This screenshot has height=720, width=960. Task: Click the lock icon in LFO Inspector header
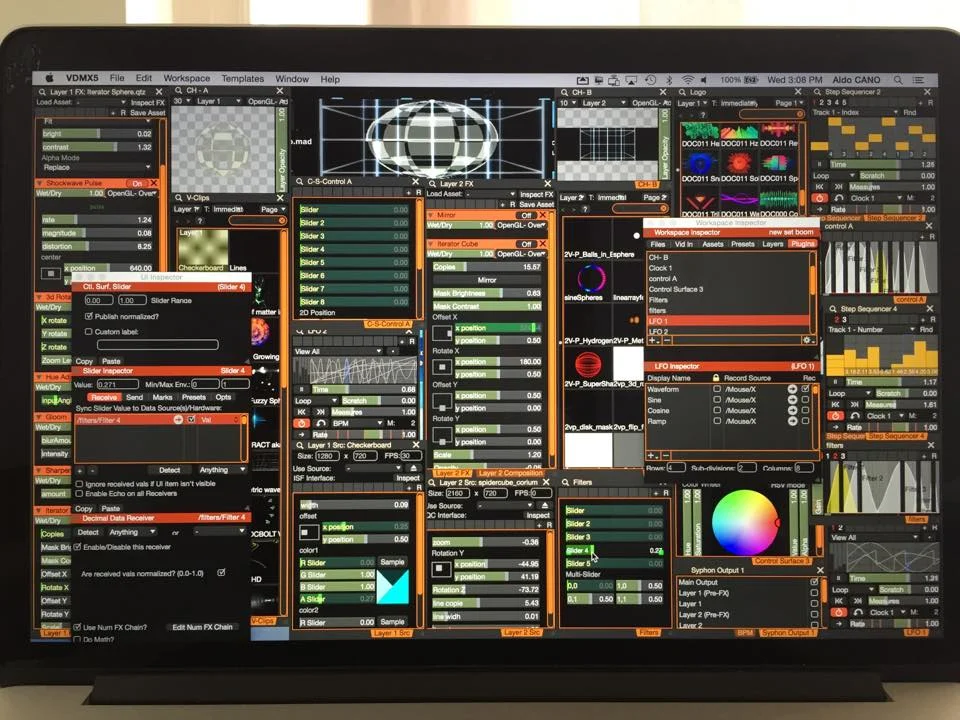pyautogui.click(x=716, y=378)
